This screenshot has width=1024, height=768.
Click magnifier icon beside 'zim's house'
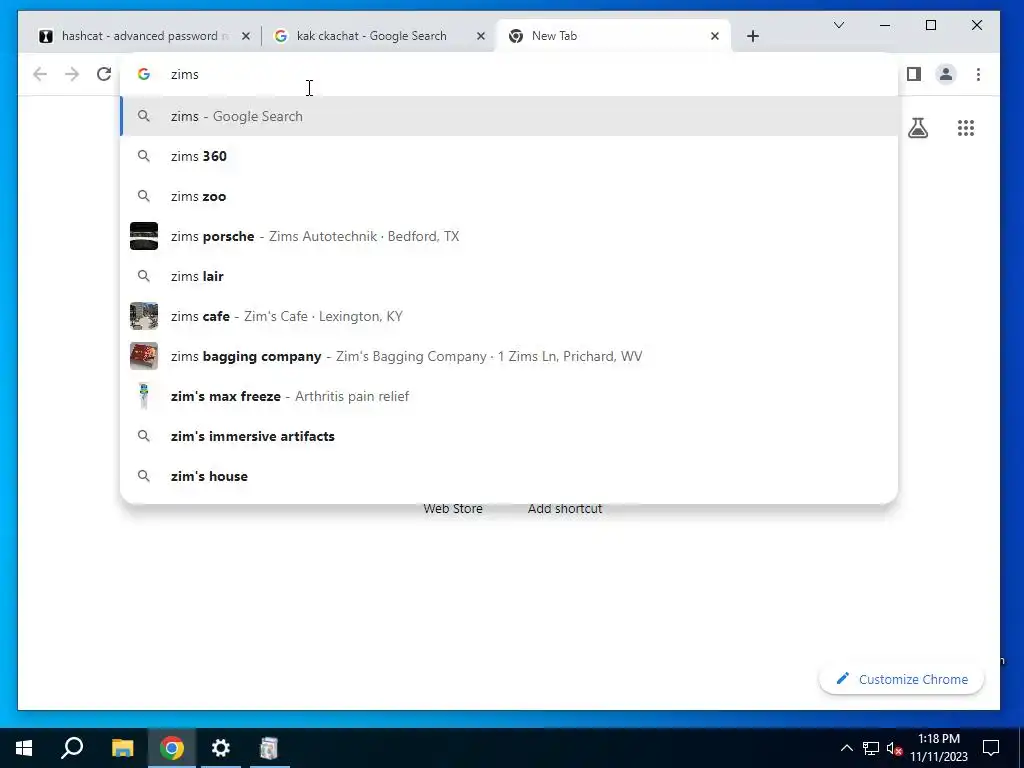[x=144, y=476]
